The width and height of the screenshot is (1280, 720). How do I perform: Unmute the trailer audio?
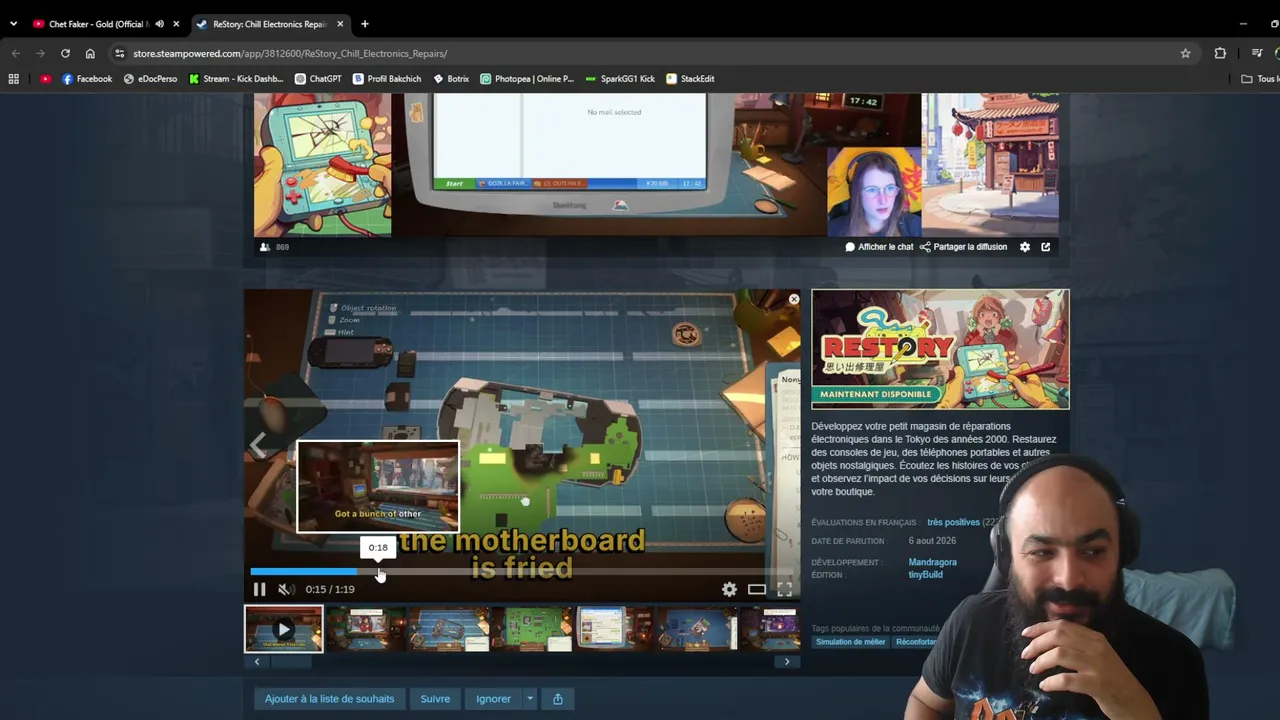pos(285,589)
